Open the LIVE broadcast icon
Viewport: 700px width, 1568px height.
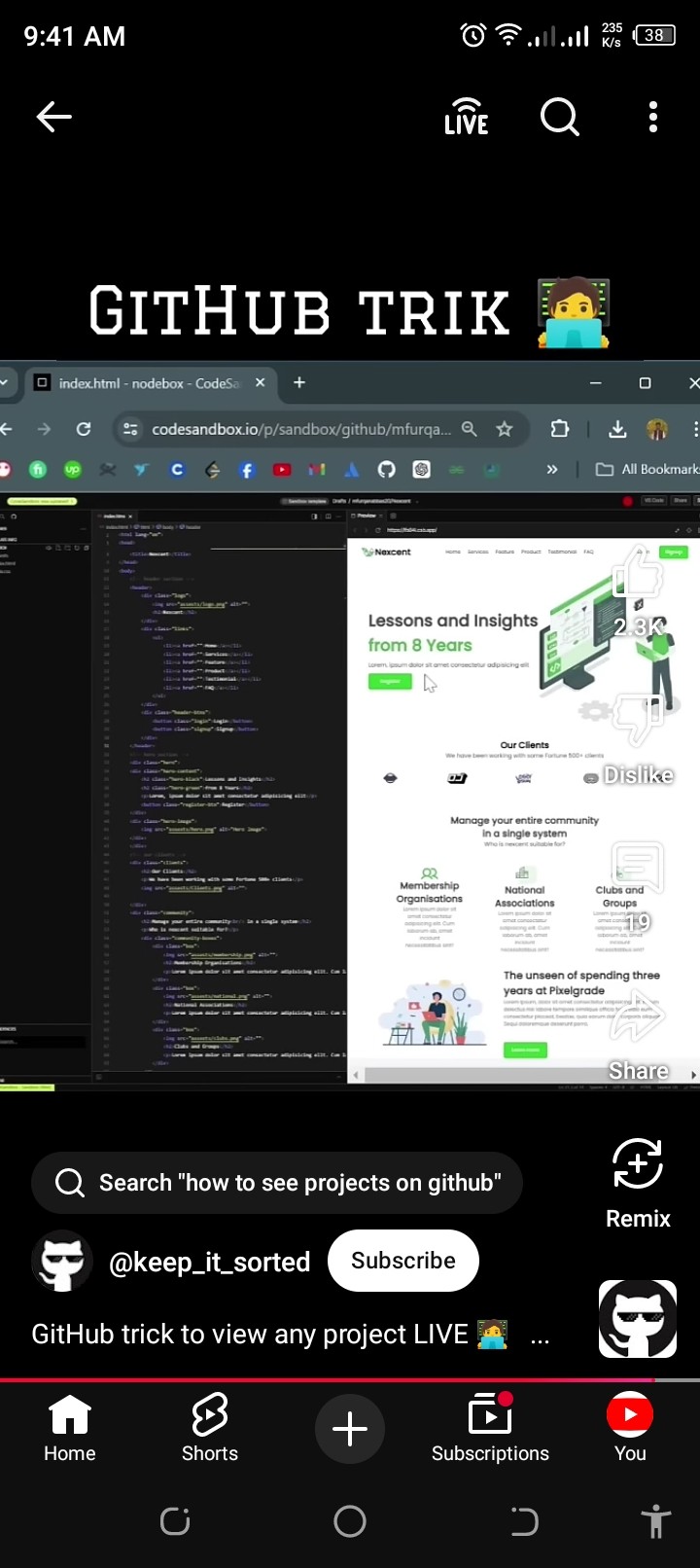point(467,118)
